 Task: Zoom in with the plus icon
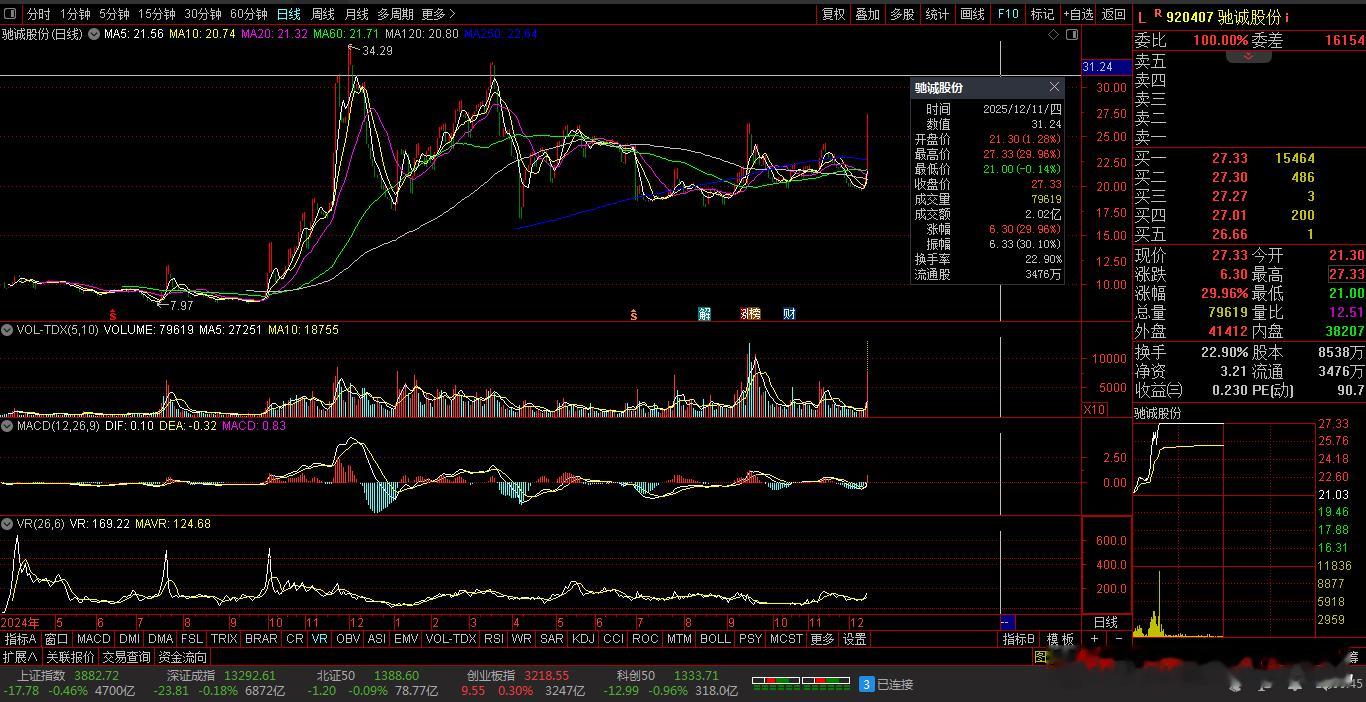(x=1095, y=638)
